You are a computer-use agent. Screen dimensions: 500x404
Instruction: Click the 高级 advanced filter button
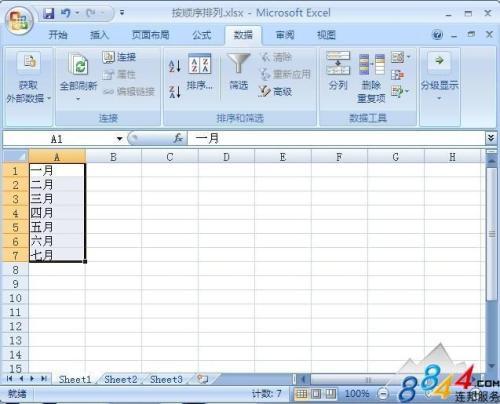click(x=276, y=91)
